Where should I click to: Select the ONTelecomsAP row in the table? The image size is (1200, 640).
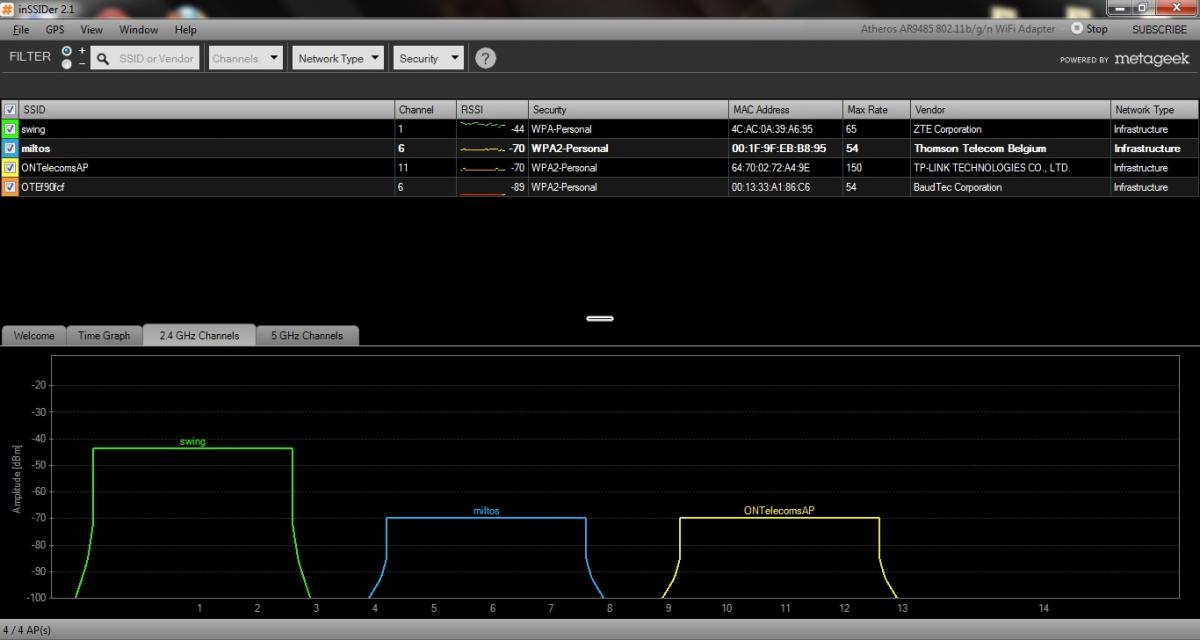pos(600,167)
